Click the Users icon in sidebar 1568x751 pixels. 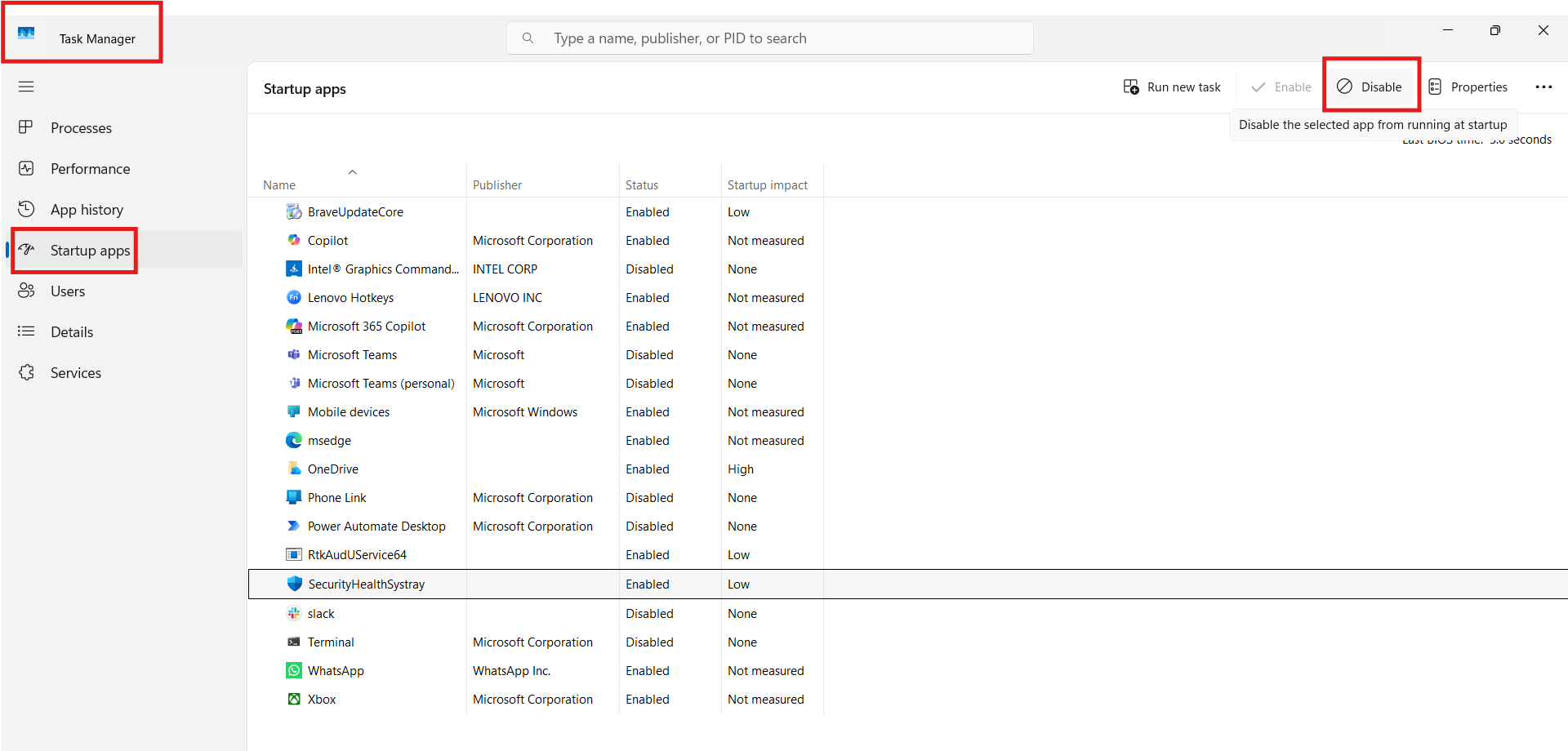(x=27, y=291)
